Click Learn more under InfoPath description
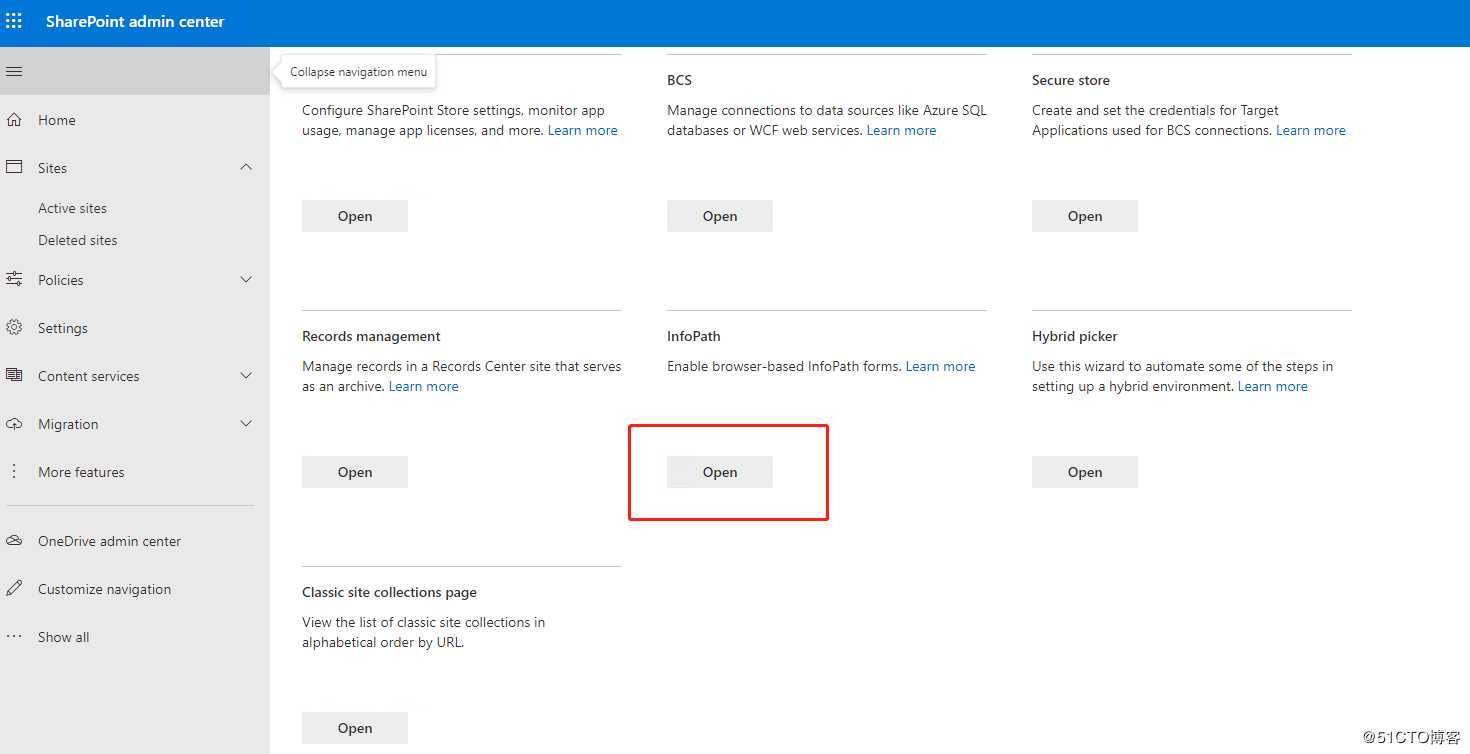The height and width of the screenshot is (754, 1470). 939,365
